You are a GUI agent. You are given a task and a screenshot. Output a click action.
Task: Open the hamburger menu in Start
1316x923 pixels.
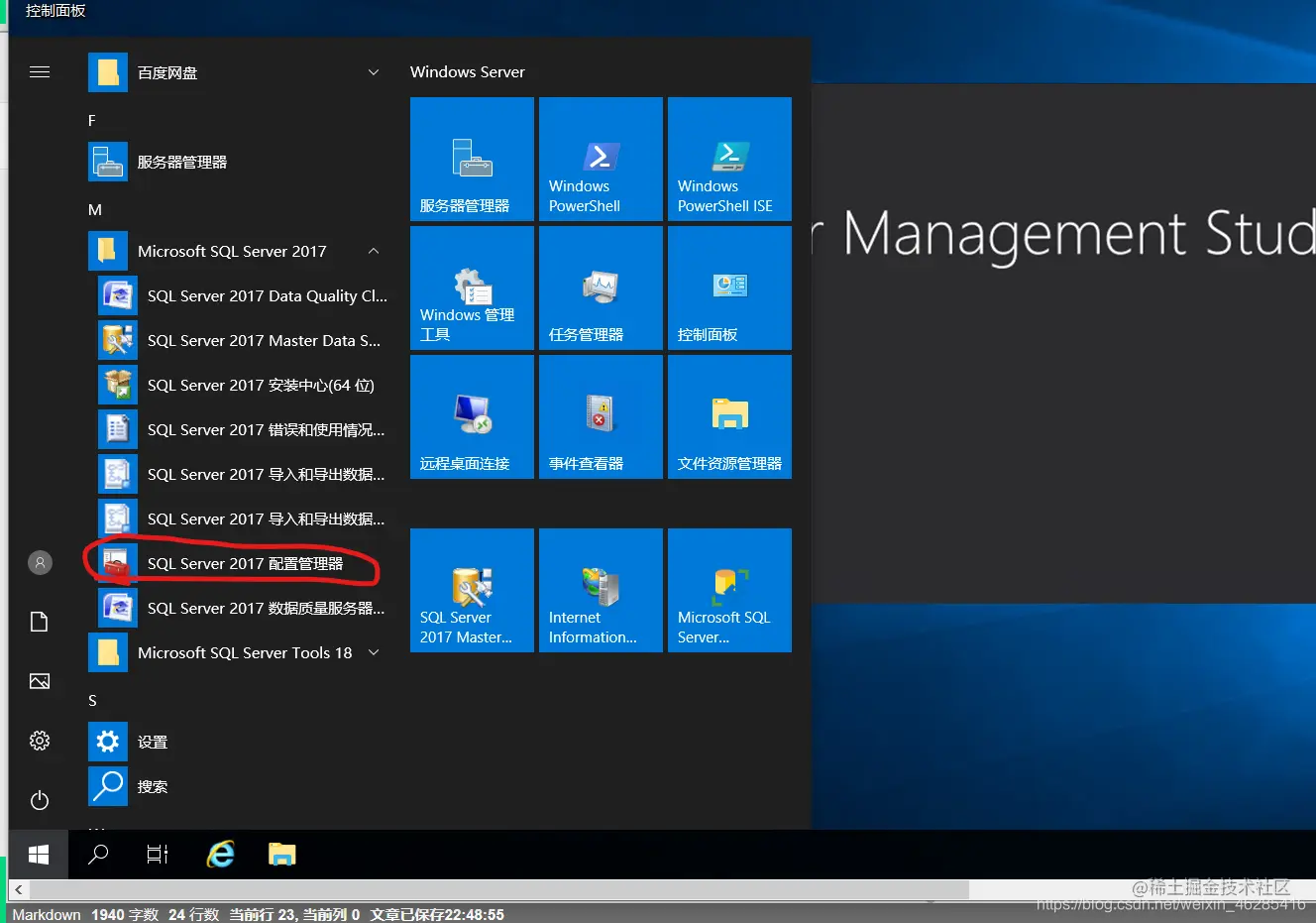[40, 72]
